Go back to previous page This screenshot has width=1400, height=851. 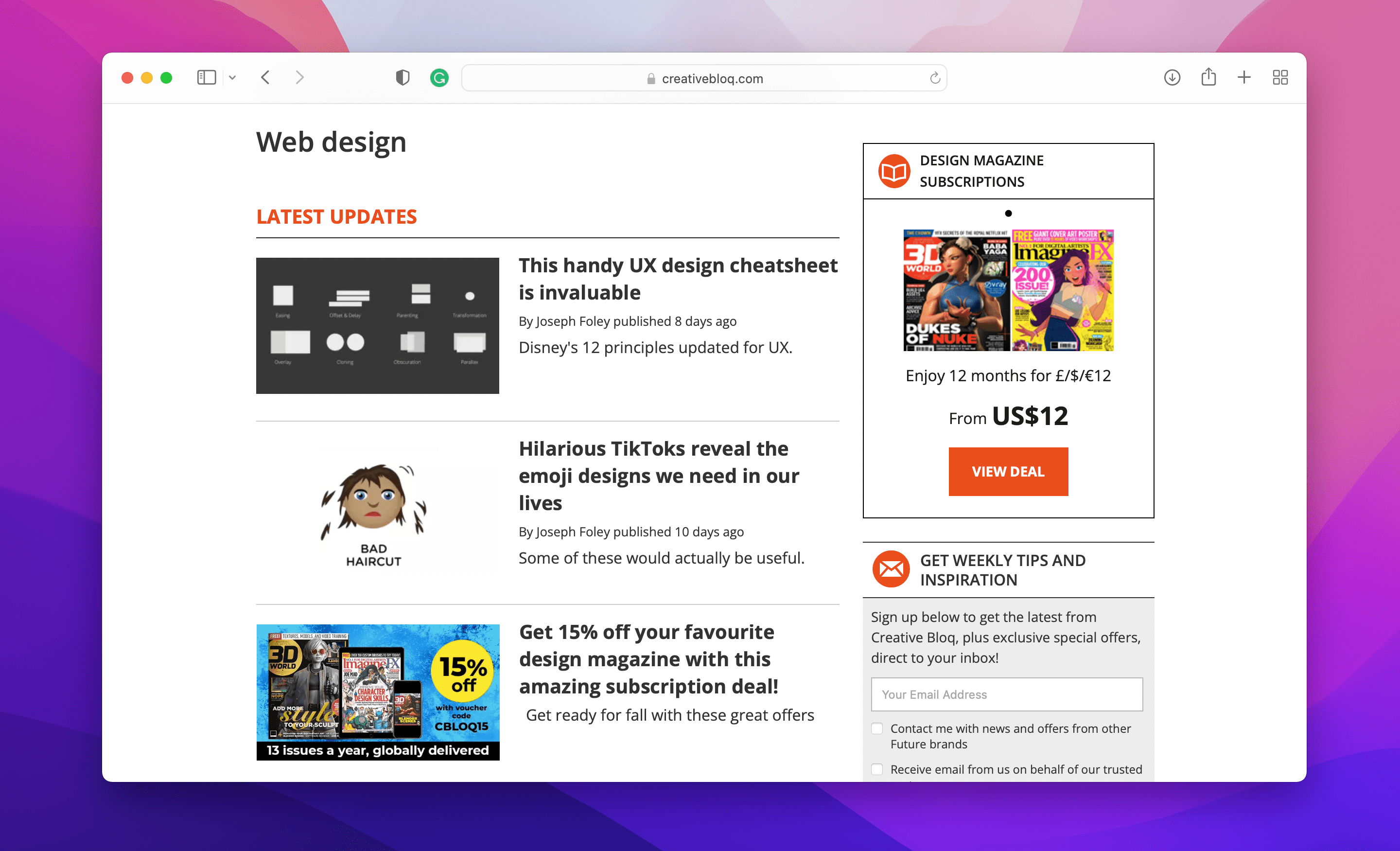265,78
